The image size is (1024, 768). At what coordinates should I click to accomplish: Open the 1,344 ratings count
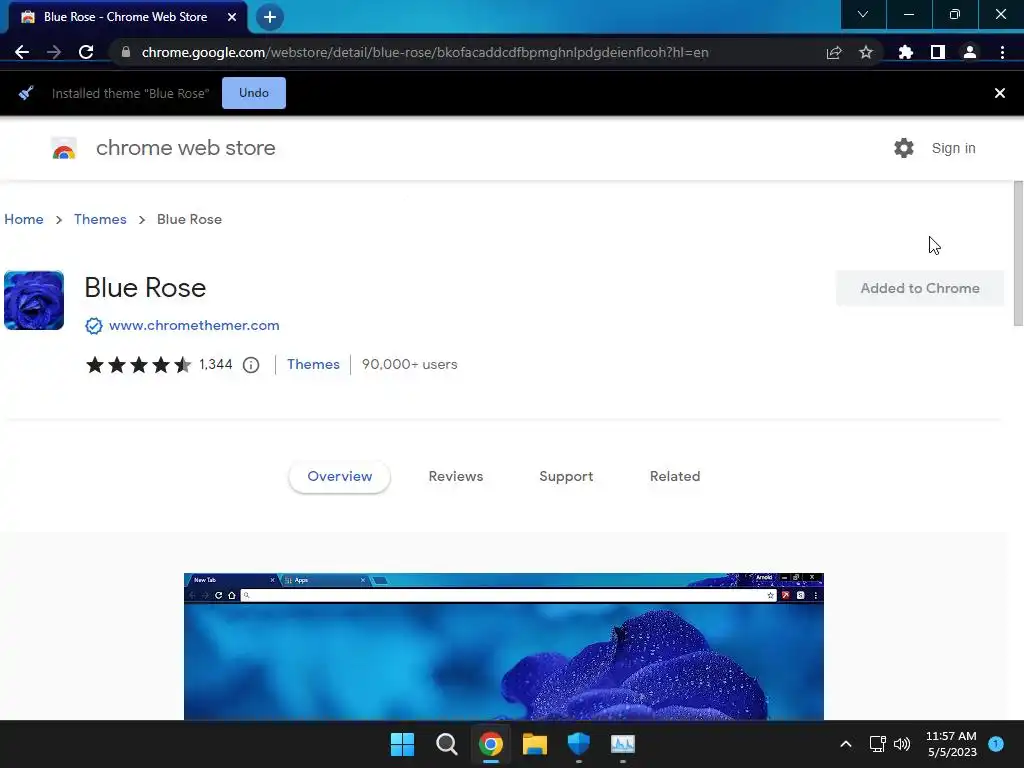click(x=216, y=364)
